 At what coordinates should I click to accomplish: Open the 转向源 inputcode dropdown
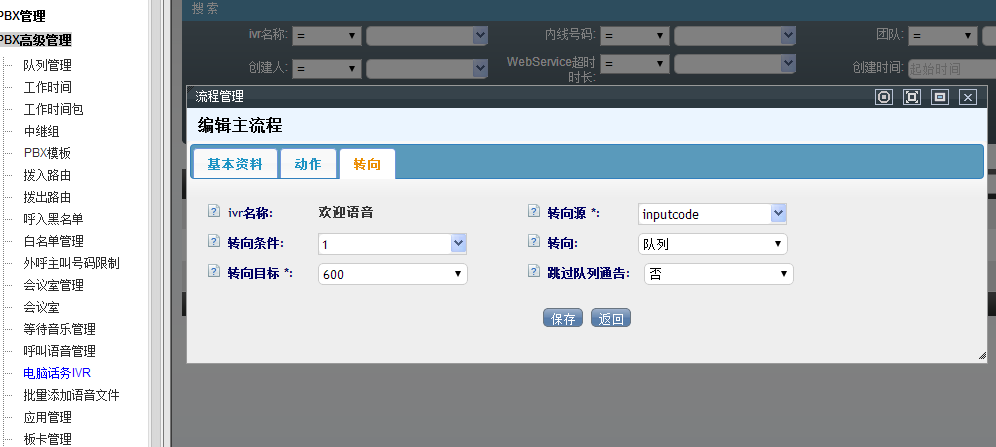[x=712, y=214]
